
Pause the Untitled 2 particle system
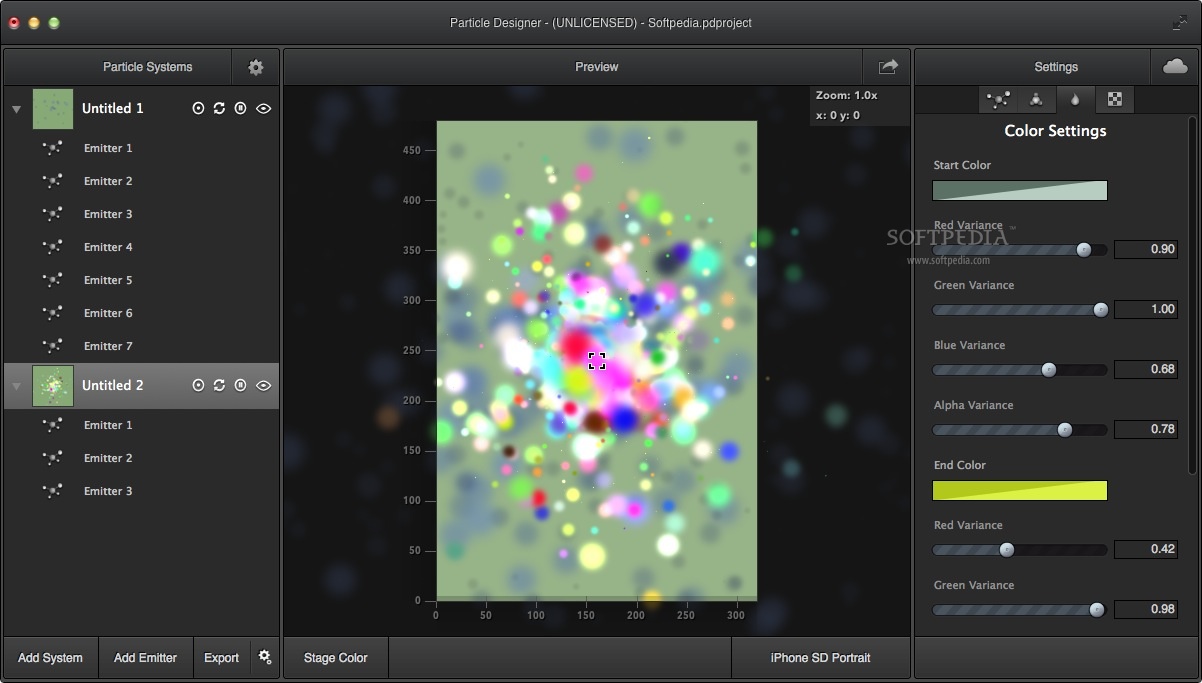pyautogui.click(x=240, y=385)
